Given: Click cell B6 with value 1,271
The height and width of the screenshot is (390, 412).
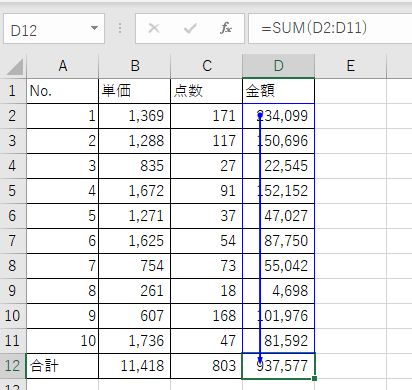Looking at the screenshot, I should coord(135,216).
